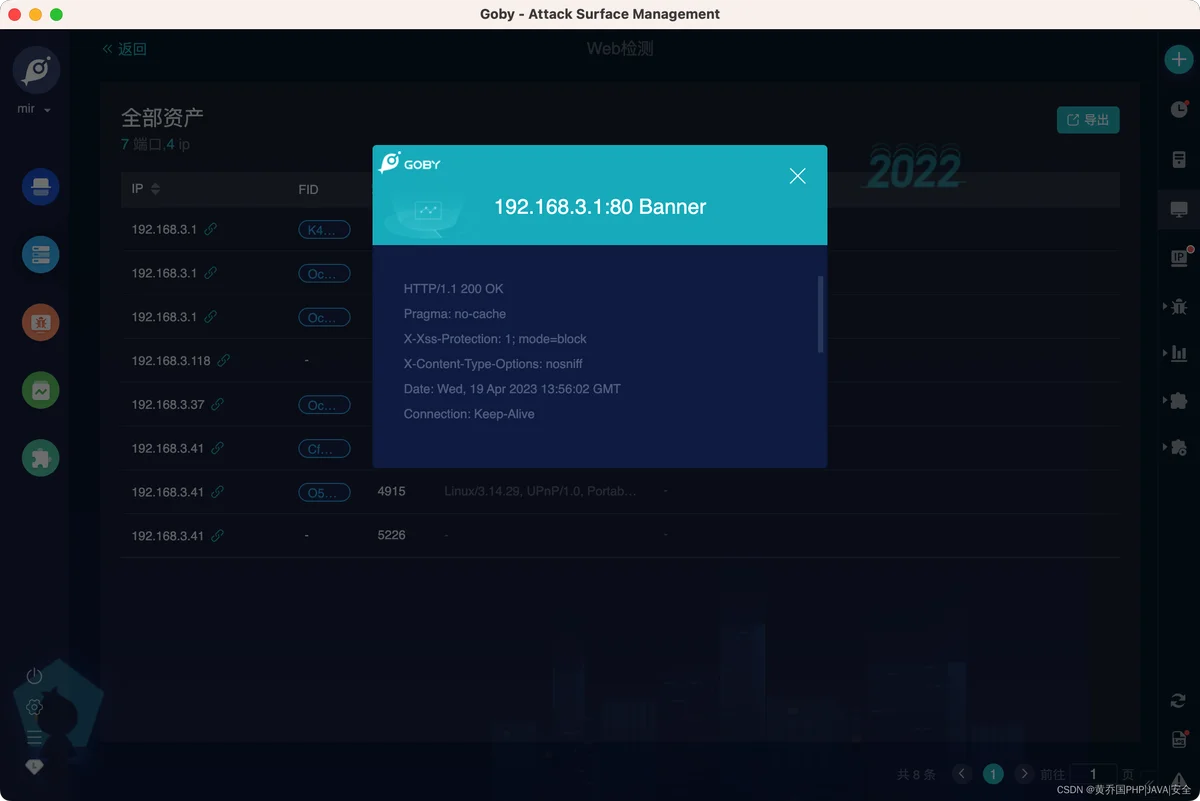This screenshot has height=801, width=1200.
Task: Open the orange Vulnerability bug icon
Action: point(41,322)
